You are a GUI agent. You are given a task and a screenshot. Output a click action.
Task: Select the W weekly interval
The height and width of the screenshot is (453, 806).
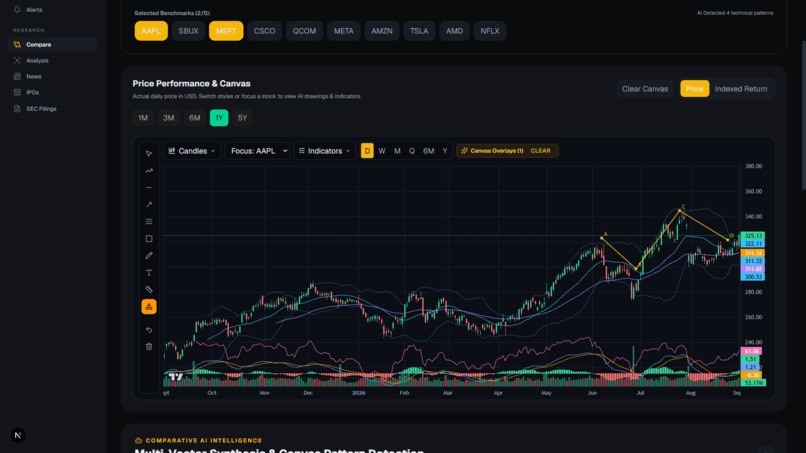coord(382,151)
